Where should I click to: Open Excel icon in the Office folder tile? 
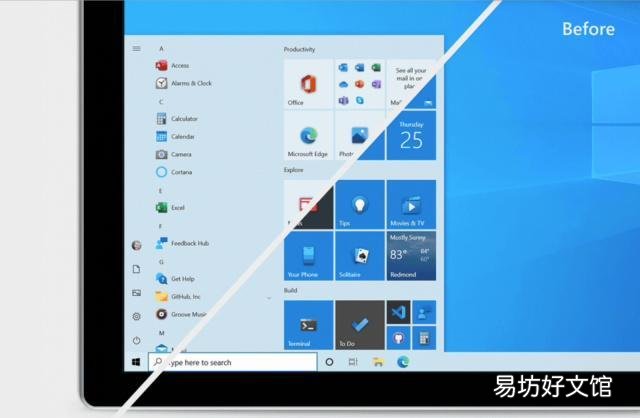[376, 67]
